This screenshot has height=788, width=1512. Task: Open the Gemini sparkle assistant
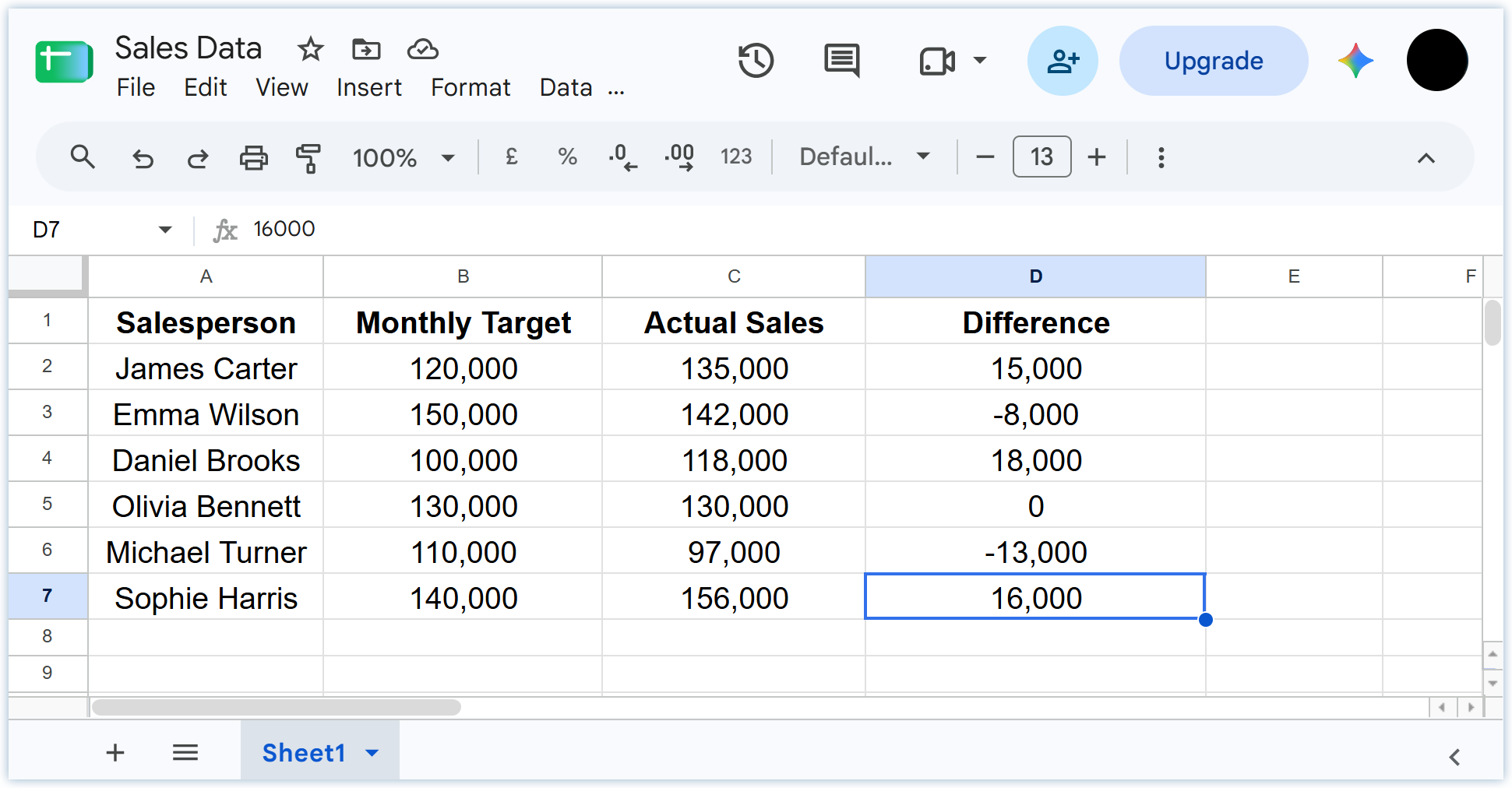pos(1355,61)
